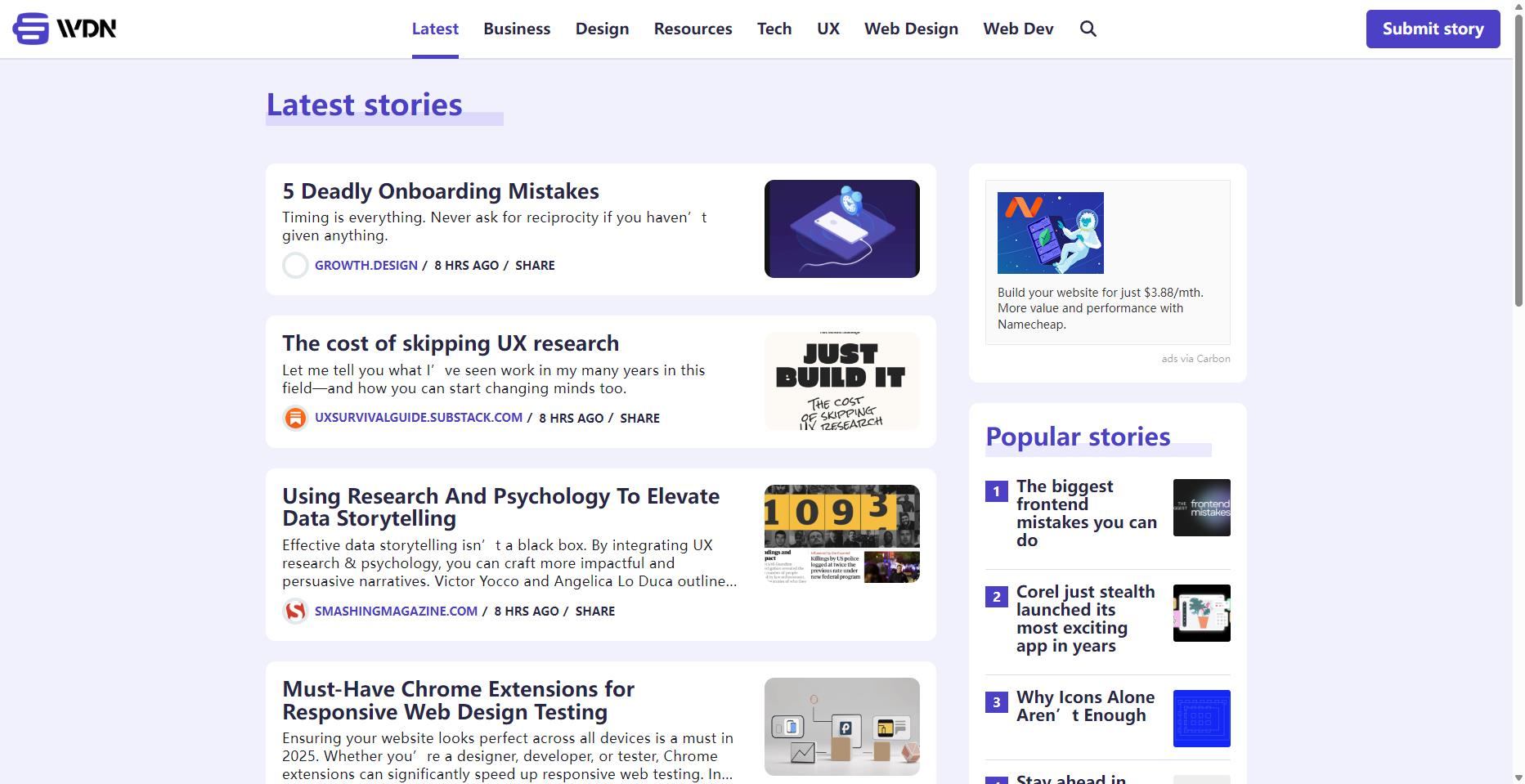Open Why Icons Alone Aren't Enough story
The height and width of the screenshot is (784, 1525).
(1085, 706)
